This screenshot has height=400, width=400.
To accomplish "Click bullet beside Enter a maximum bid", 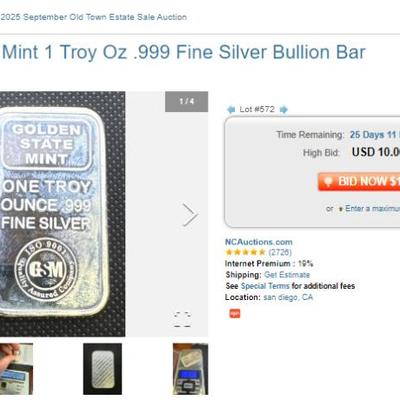I will coord(341,209).
